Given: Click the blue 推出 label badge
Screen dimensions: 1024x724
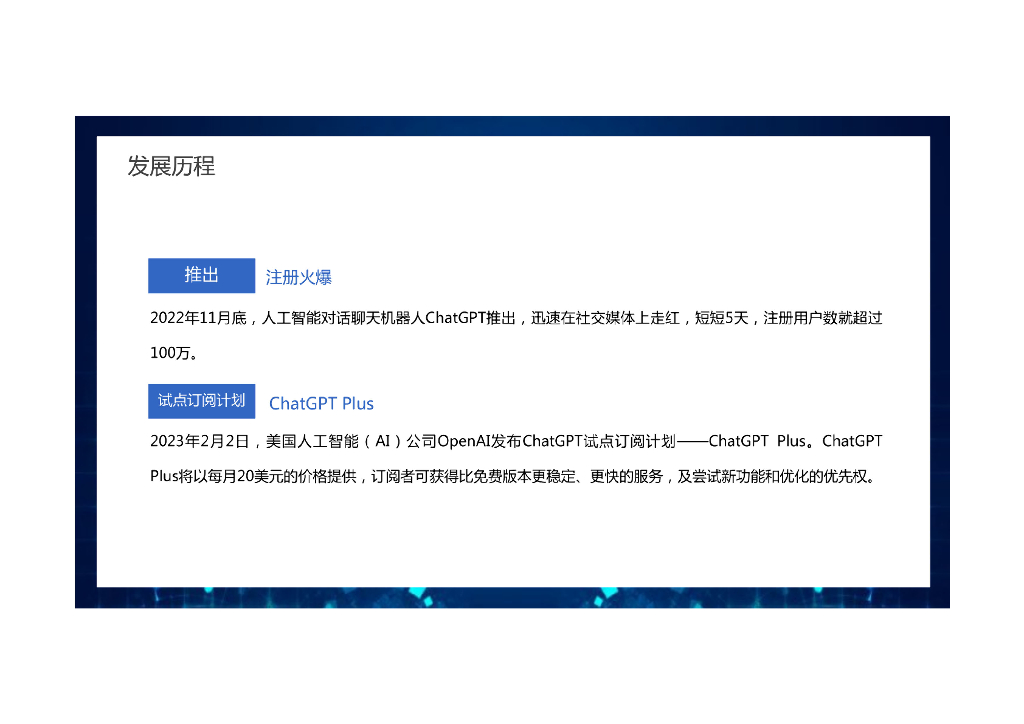Looking at the screenshot, I should pyautogui.click(x=201, y=275).
